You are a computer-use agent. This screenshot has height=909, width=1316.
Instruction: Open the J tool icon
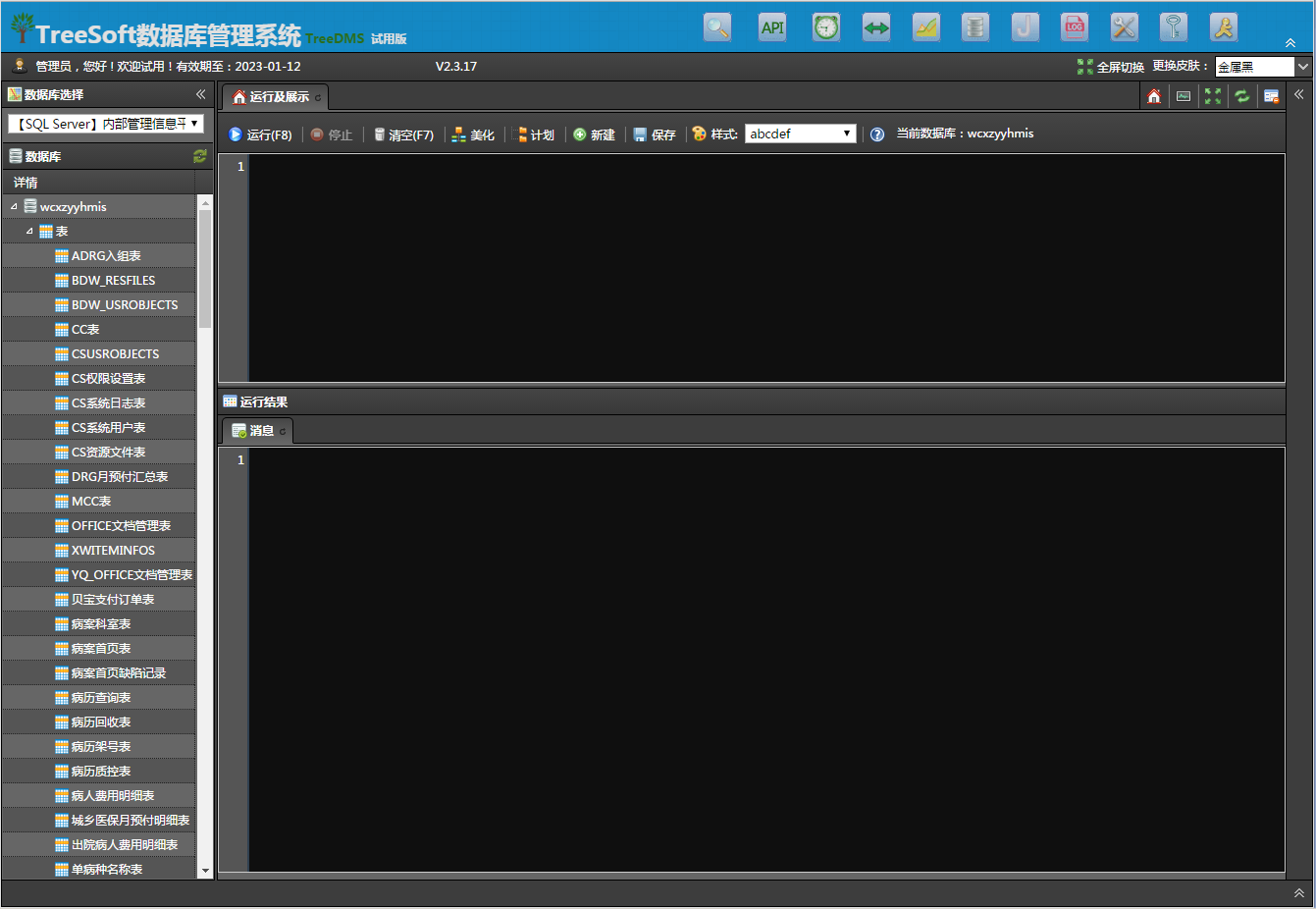click(1025, 27)
